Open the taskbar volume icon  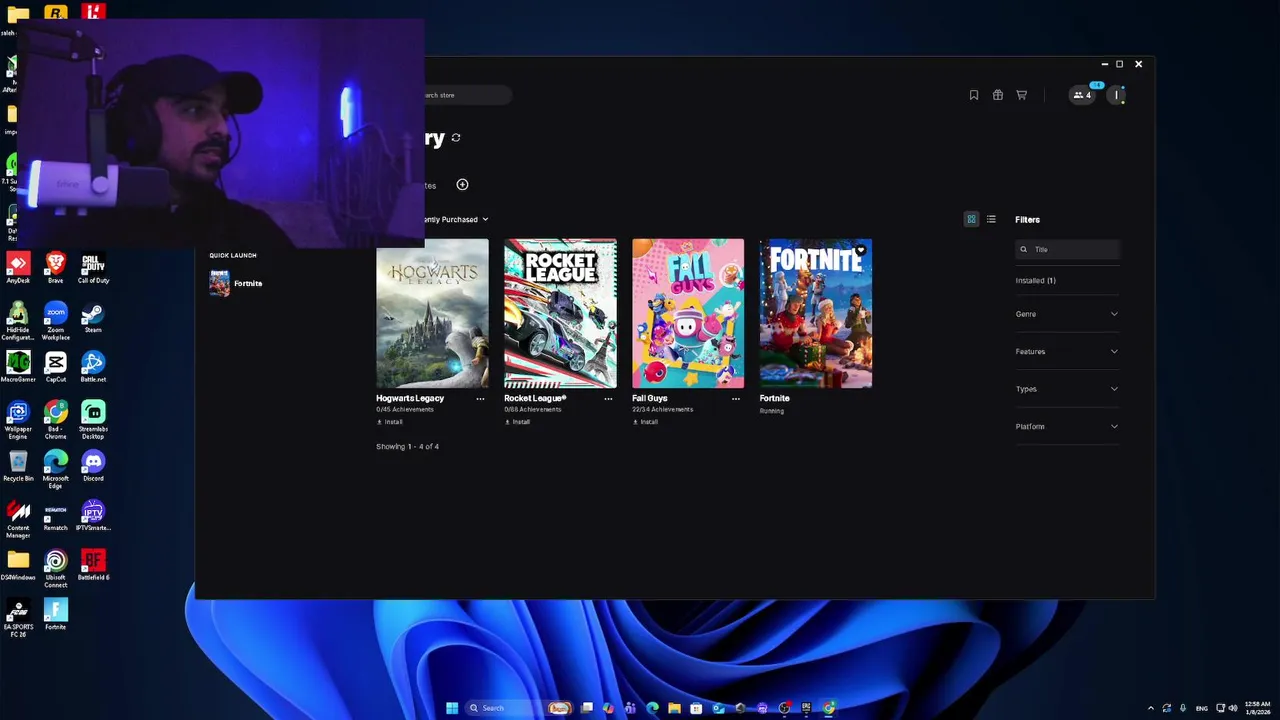tap(1232, 708)
